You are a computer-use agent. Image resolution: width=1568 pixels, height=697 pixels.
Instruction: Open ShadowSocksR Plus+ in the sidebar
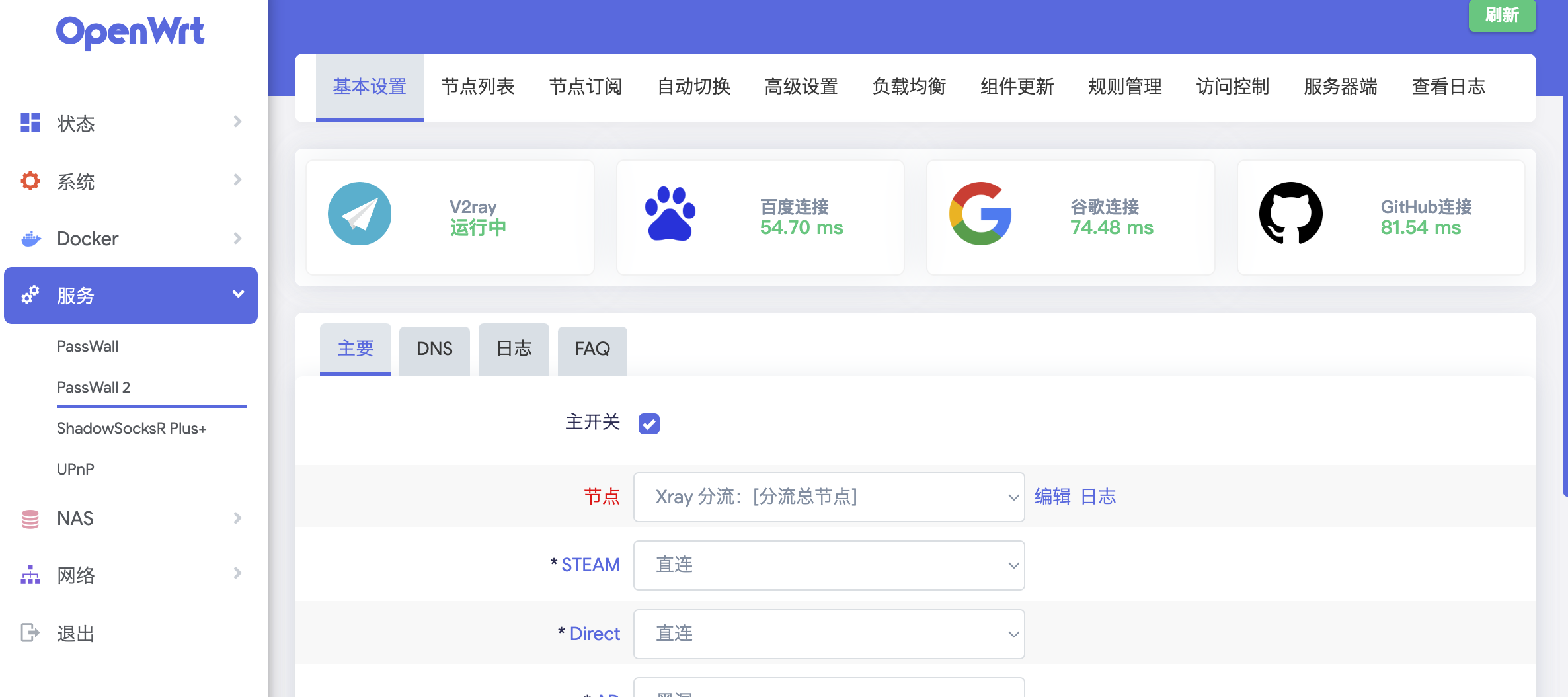point(132,429)
